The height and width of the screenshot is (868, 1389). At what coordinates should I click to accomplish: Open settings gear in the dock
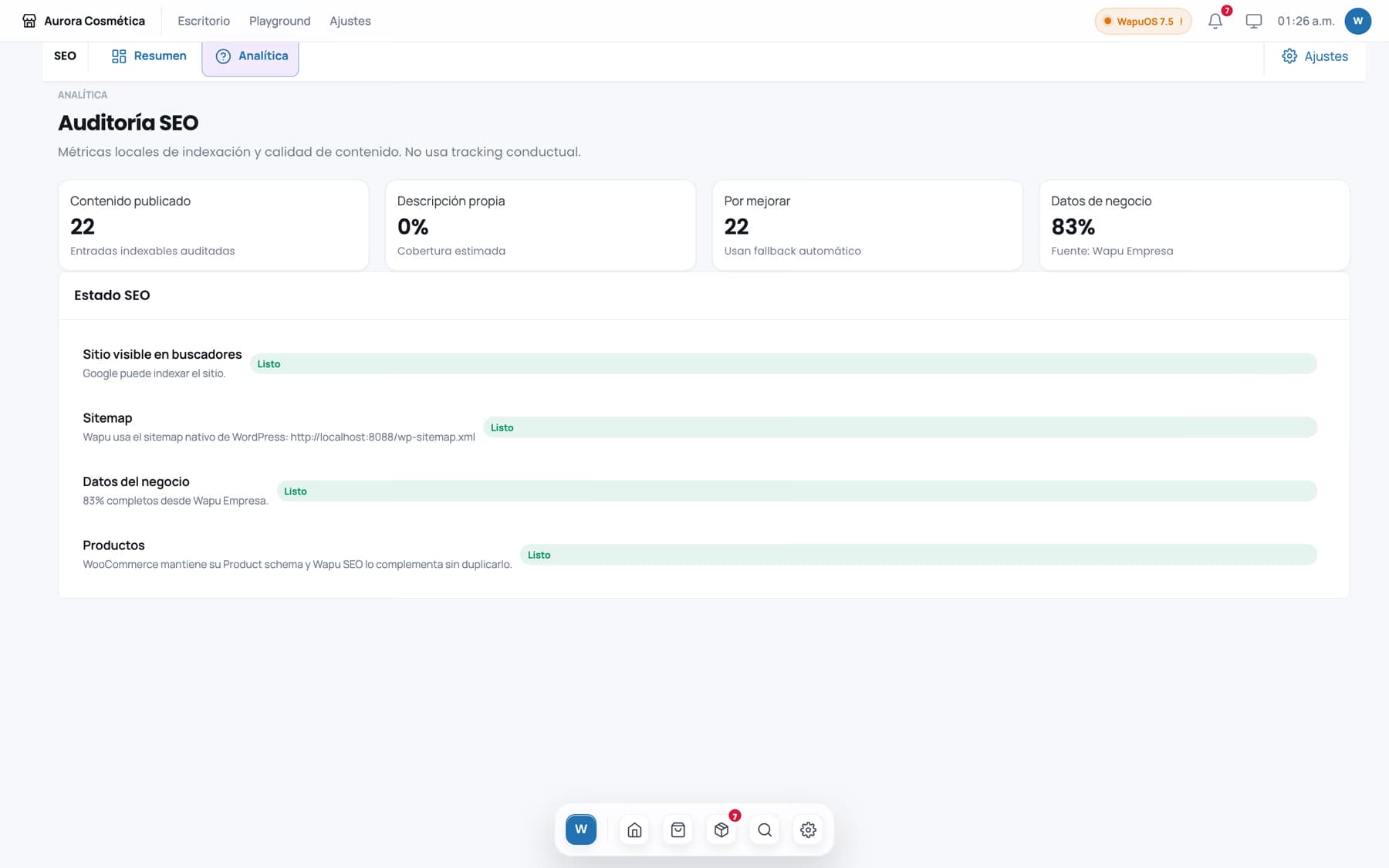point(808,830)
